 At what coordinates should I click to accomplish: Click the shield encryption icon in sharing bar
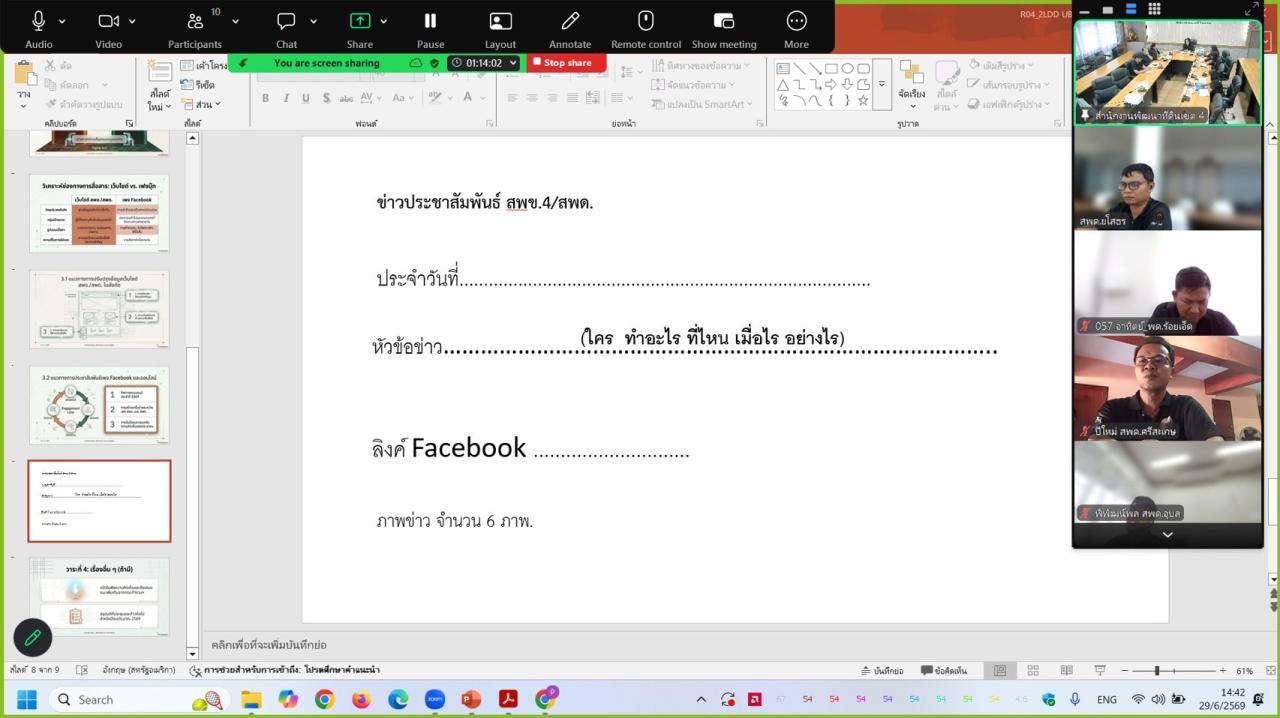tap(434, 62)
